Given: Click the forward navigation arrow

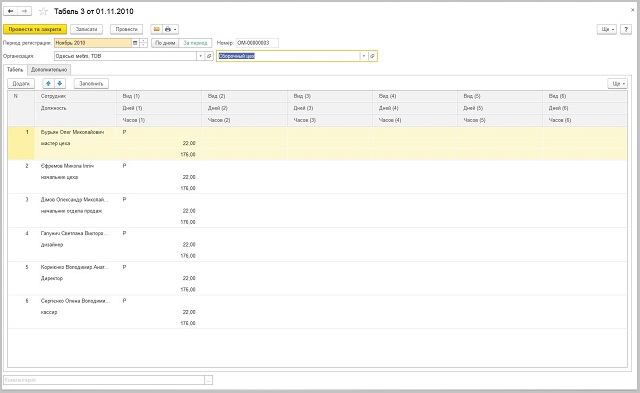Looking at the screenshot, I should [24, 11].
